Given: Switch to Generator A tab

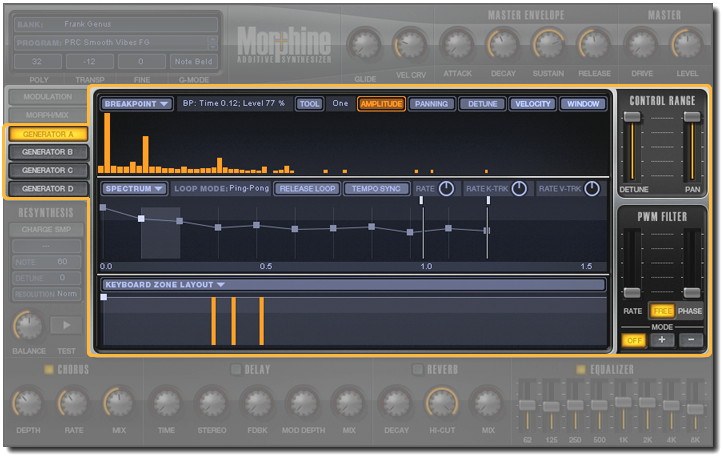Looking at the screenshot, I should tap(48, 134).
